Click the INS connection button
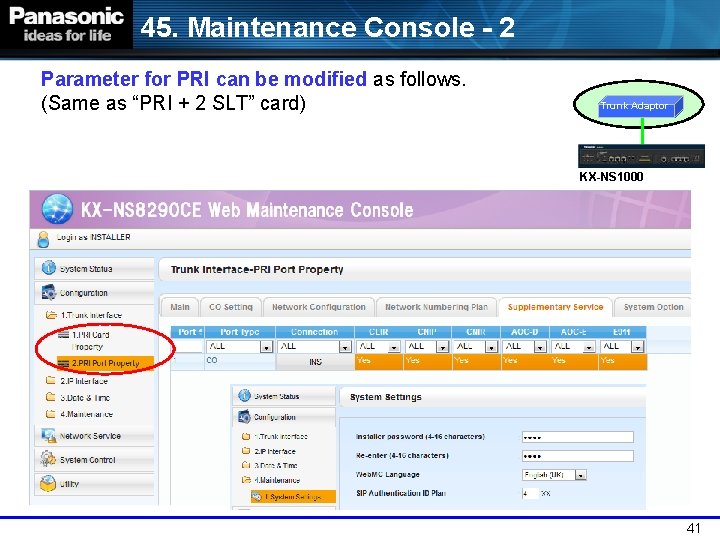Screen dimensions: 720x540 [315, 362]
